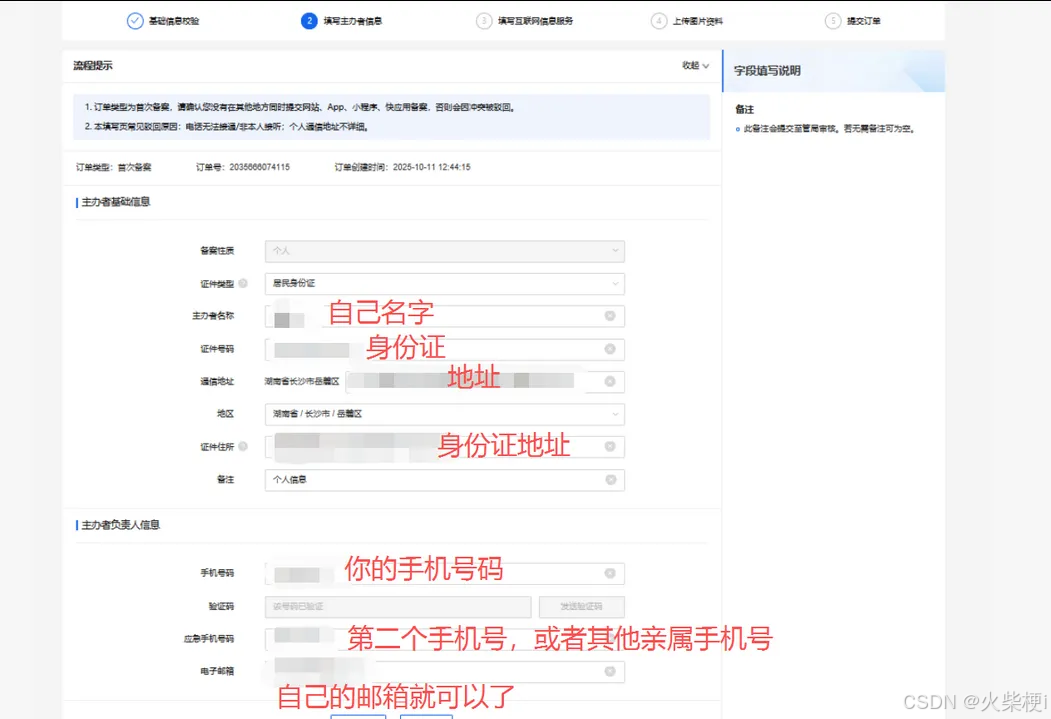The height and width of the screenshot is (719, 1051).
Task: Click the 流程提示 panel title
Action: [x=93, y=65]
